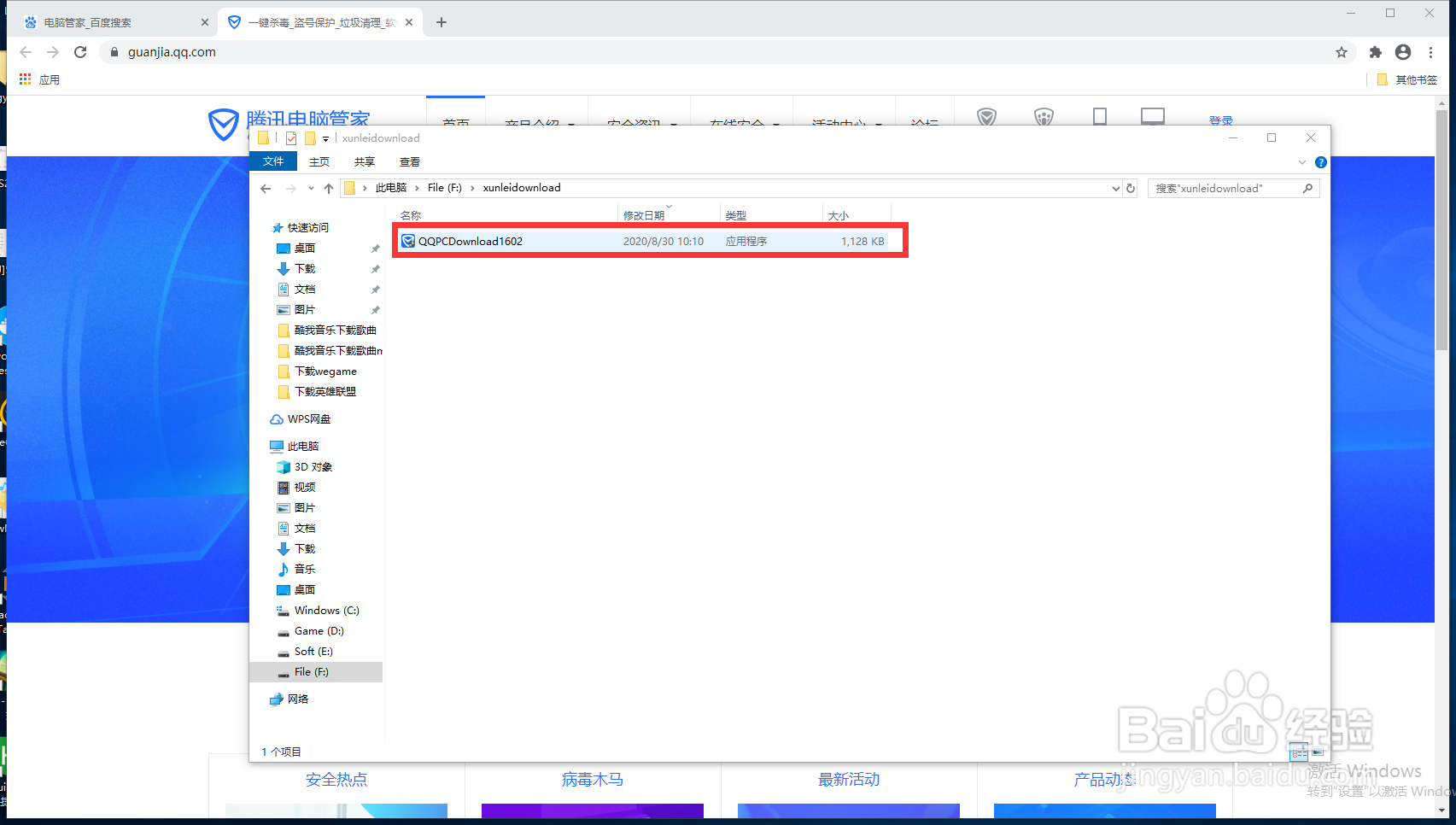Viewport: 1456px width, 825px height.
Task: Click the bookmark star in browser address bar
Action: click(x=1341, y=52)
